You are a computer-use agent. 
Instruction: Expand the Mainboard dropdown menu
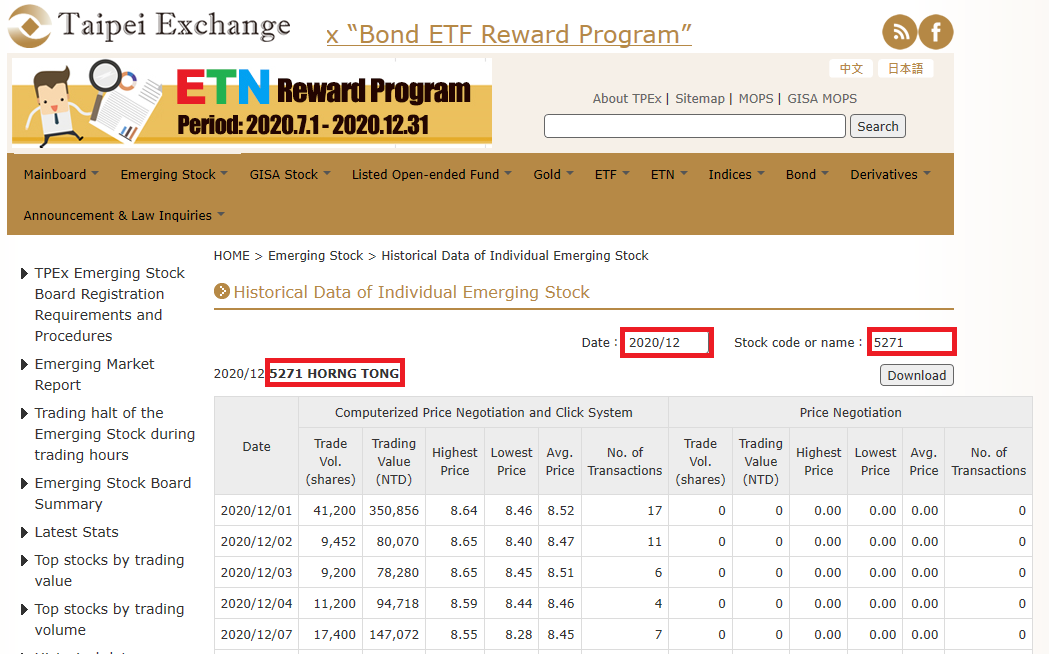point(61,174)
